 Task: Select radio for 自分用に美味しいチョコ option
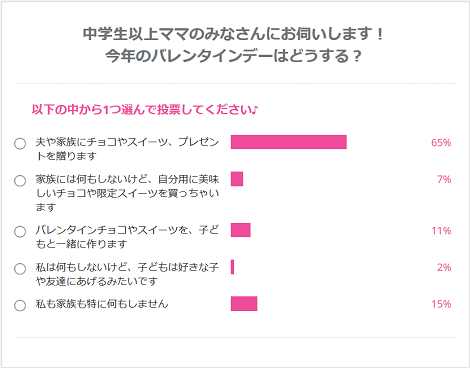pyautogui.click(x=20, y=181)
